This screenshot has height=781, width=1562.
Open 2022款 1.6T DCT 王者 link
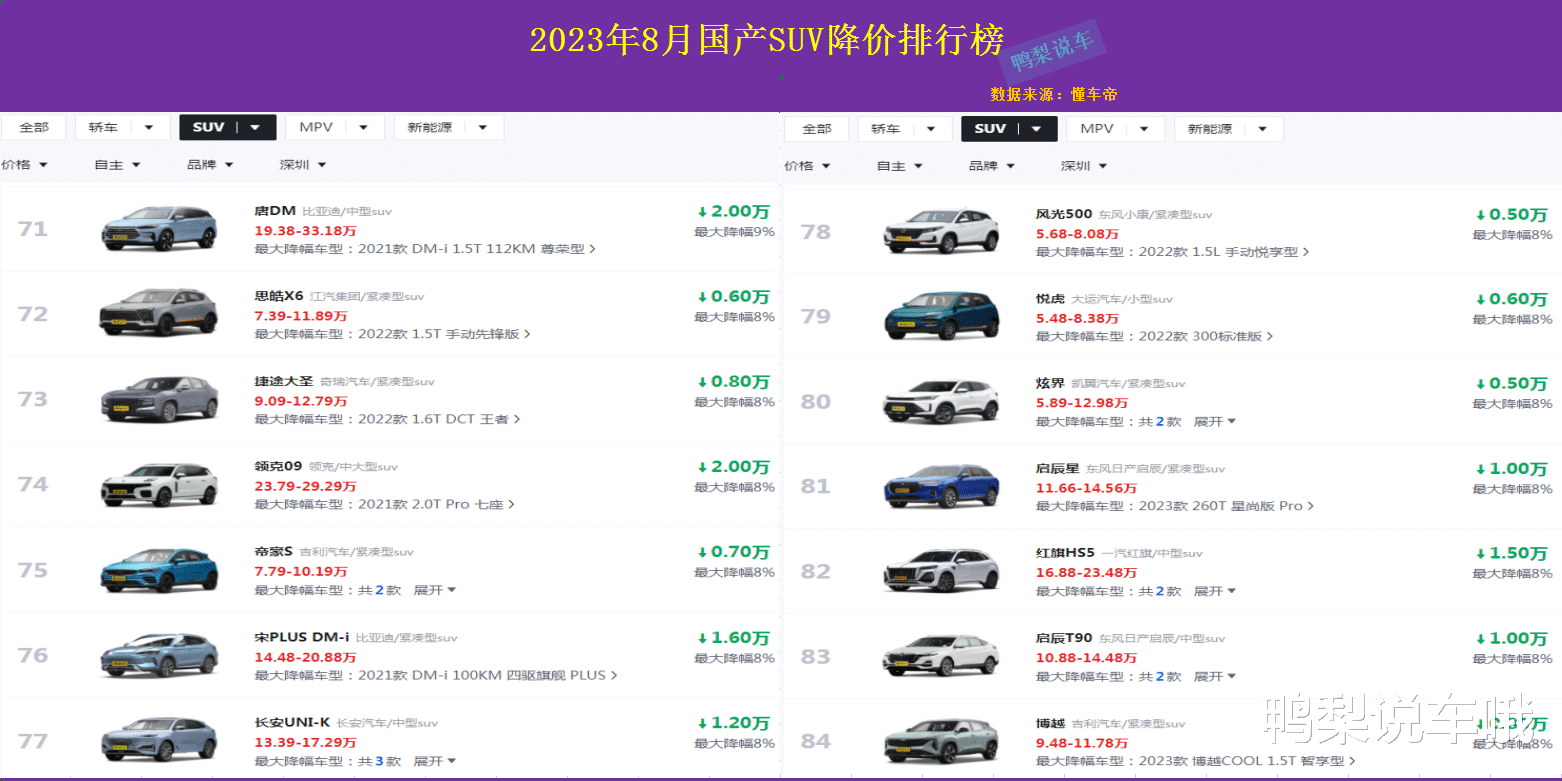coord(440,419)
